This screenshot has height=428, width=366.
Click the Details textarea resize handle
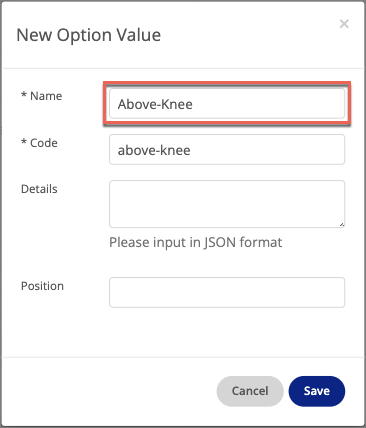coord(342,225)
